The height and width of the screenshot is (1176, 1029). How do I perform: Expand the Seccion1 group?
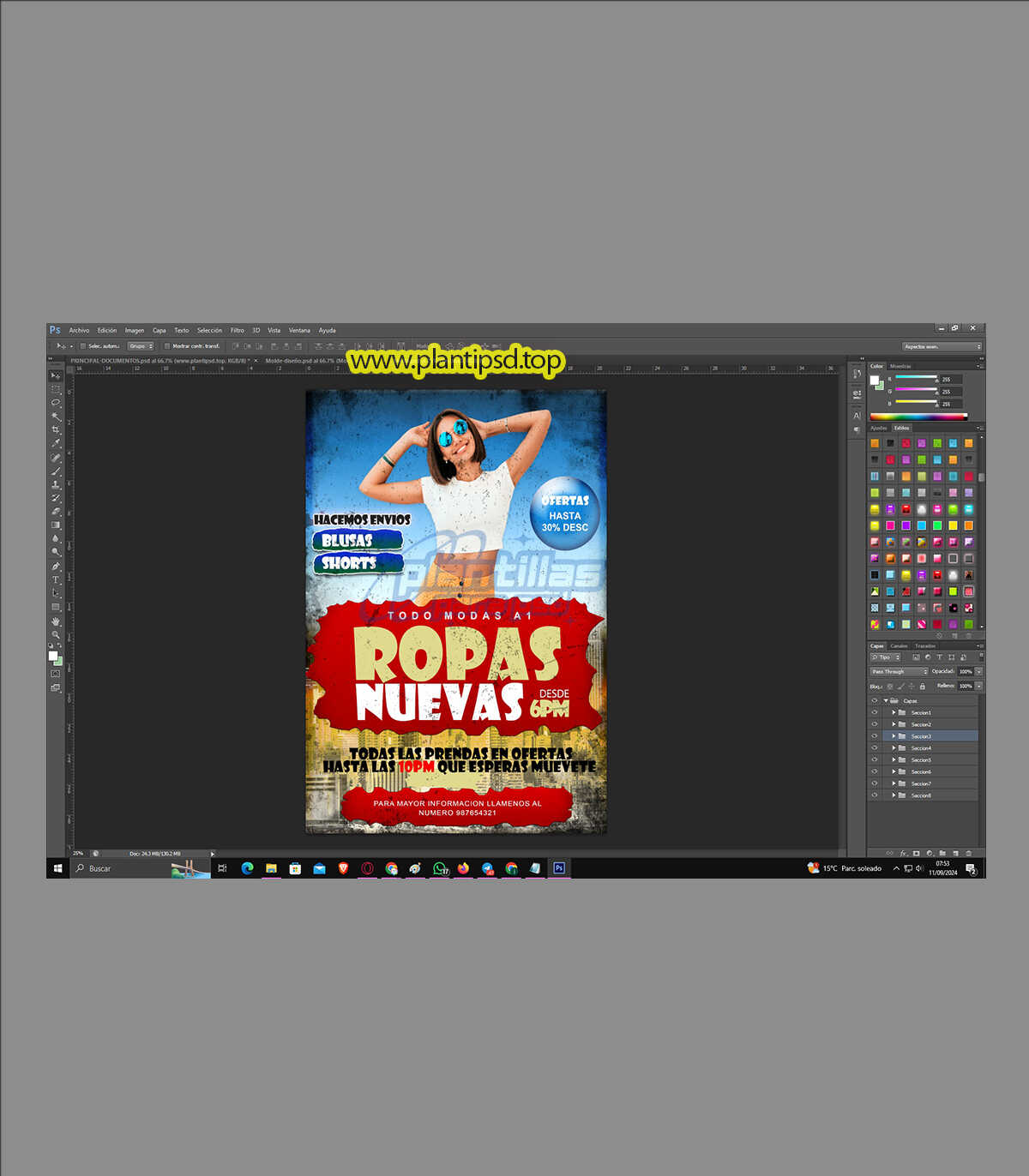coord(894,712)
